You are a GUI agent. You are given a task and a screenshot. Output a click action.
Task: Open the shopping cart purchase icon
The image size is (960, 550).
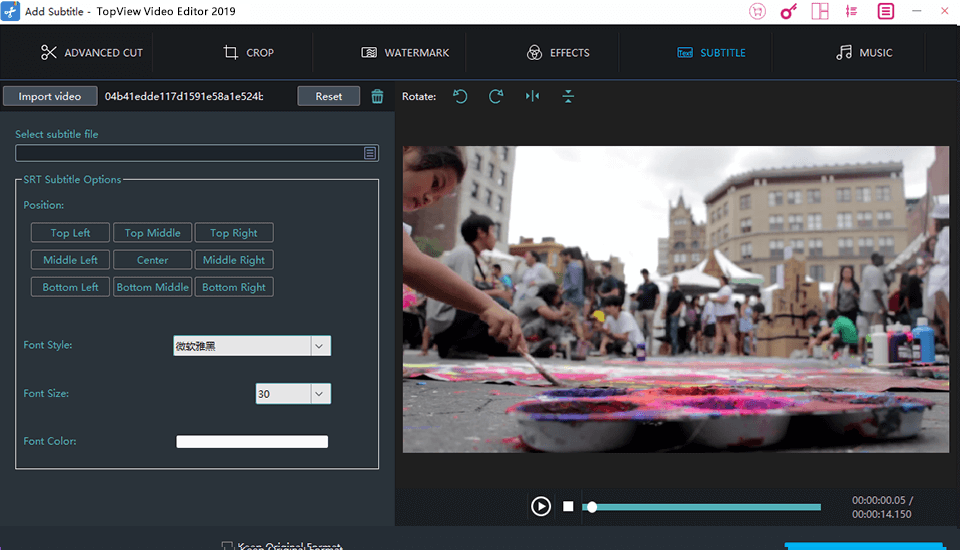(x=757, y=12)
